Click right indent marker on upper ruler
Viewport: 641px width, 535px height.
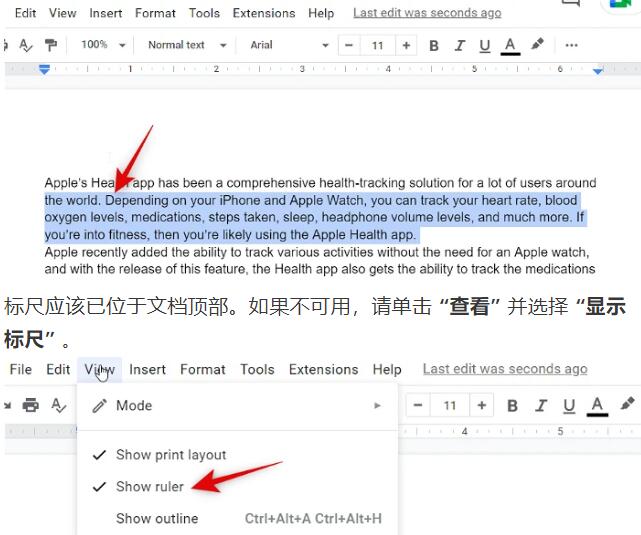pyautogui.click(x=598, y=71)
